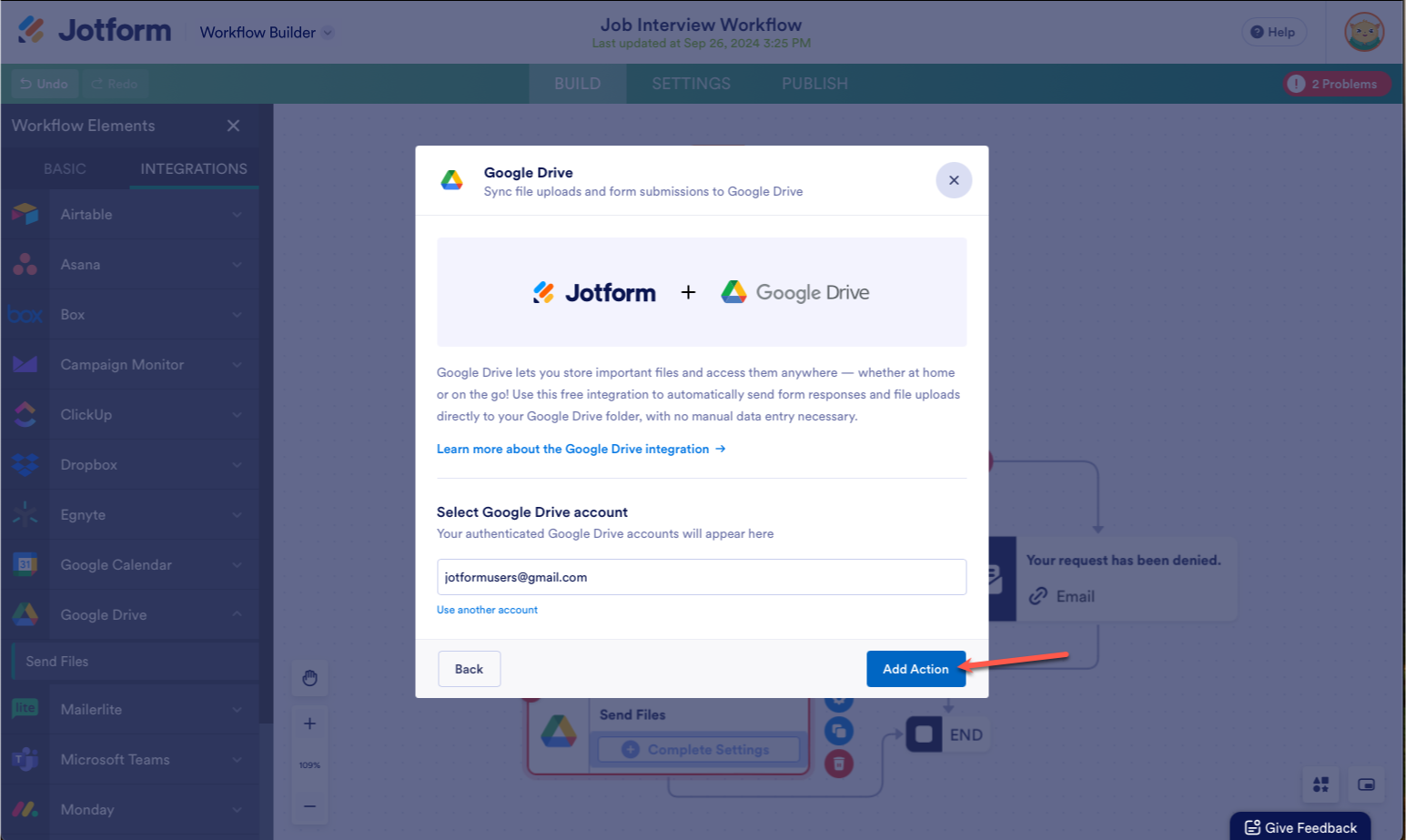The width and height of the screenshot is (1406, 840).
Task: Open the Learn more about Google Drive integration link
Action: pyautogui.click(x=581, y=449)
